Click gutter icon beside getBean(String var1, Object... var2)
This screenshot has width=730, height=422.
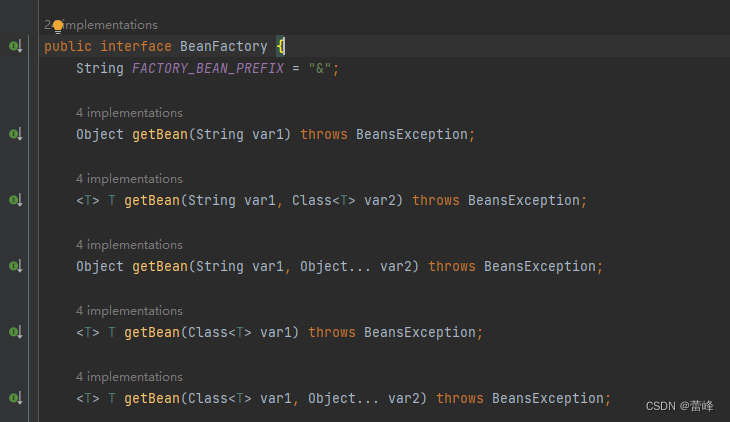[x=16, y=266]
